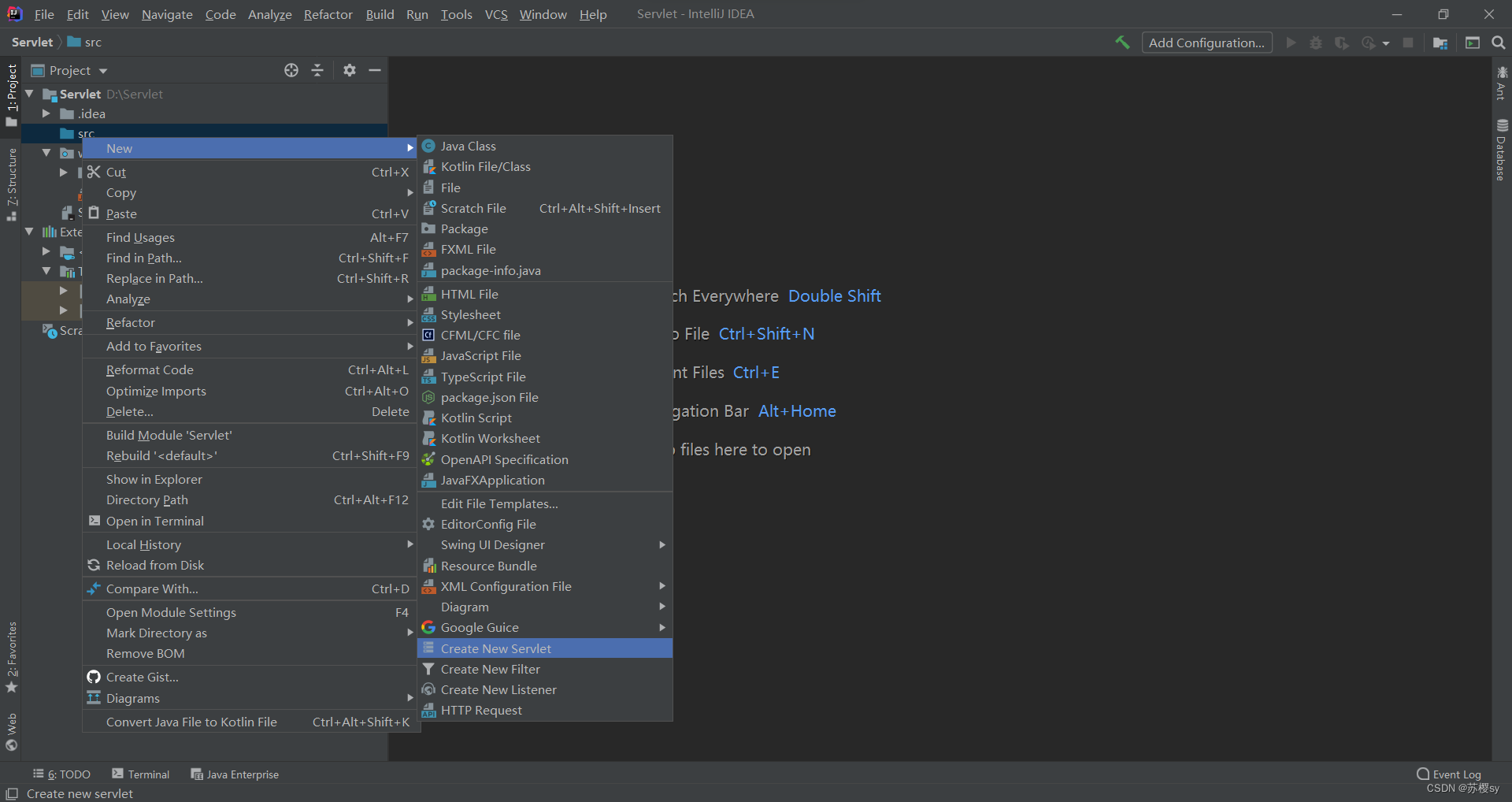This screenshot has width=1512, height=802.
Task: Click the Add Configuration... button
Action: tap(1206, 43)
